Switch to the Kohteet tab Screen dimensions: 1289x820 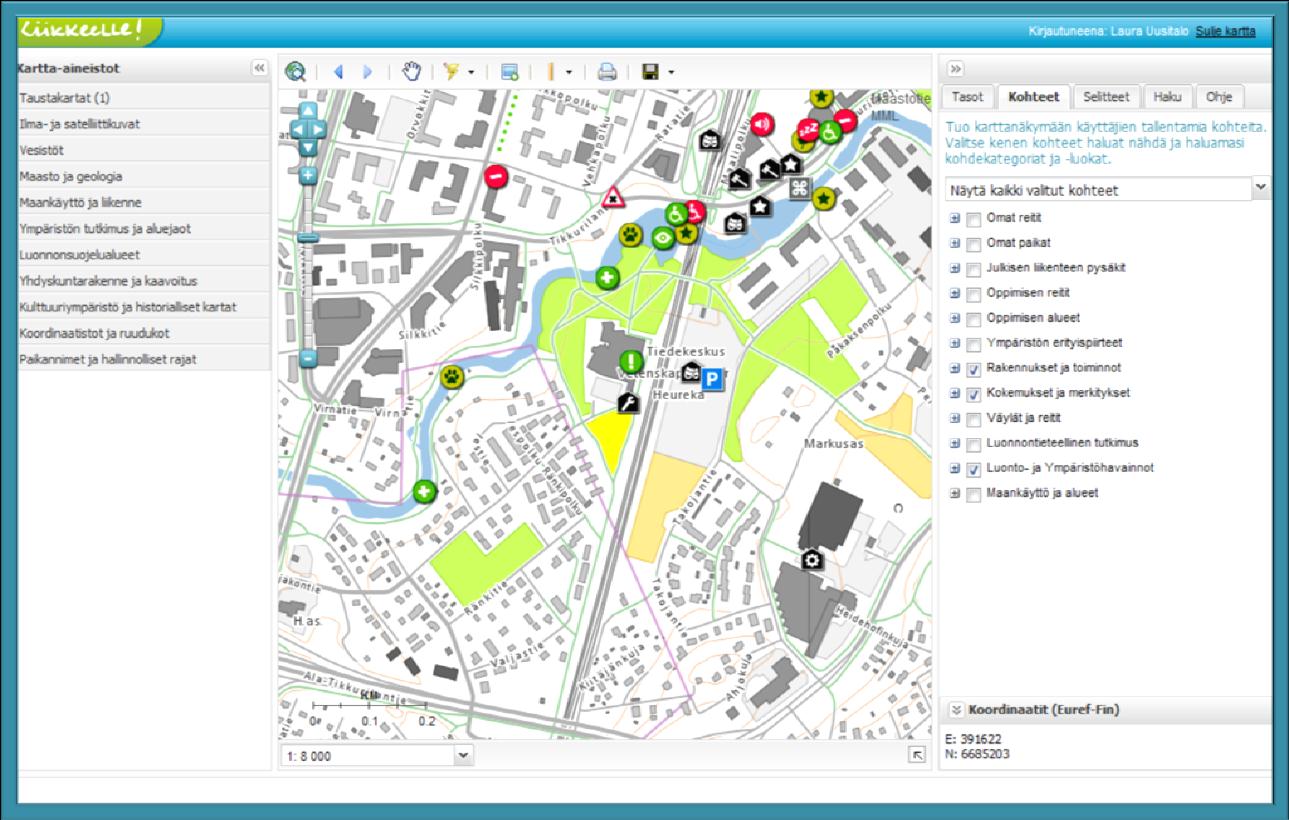click(1034, 98)
